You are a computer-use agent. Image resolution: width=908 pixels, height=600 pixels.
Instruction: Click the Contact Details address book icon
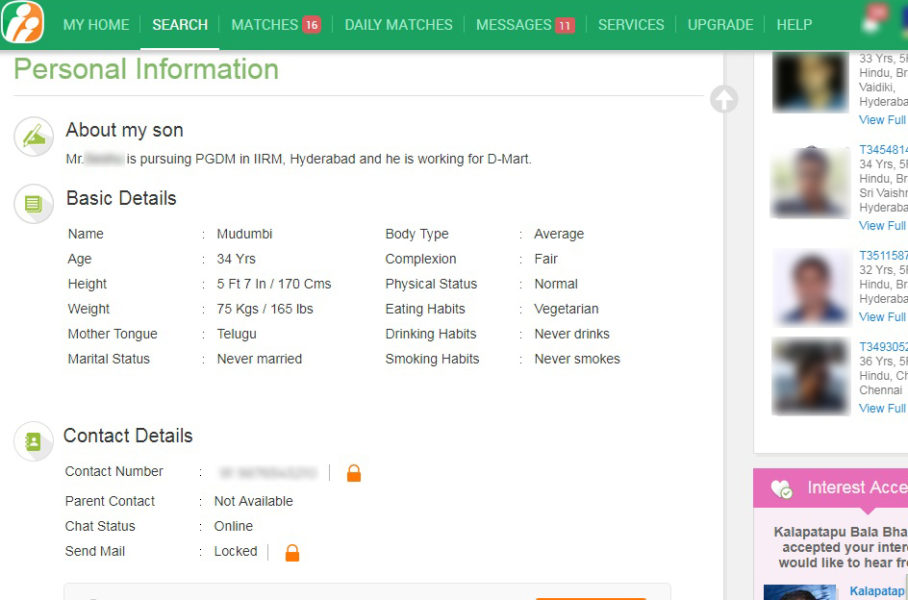coord(34,441)
